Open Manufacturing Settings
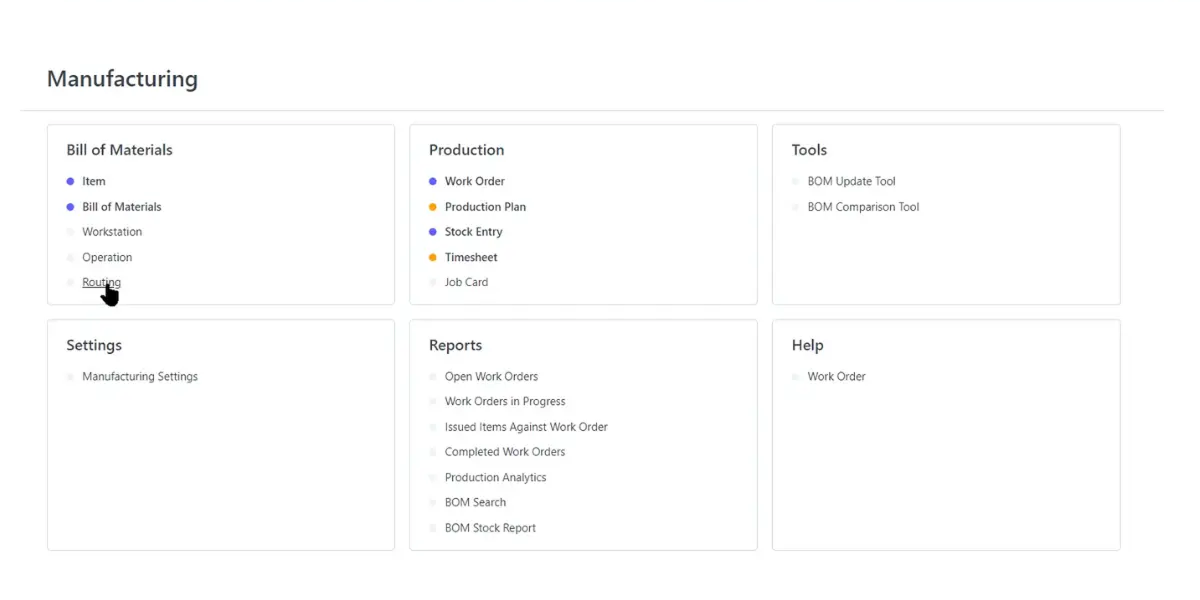The width and height of the screenshot is (1200, 600). tap(140, 377)
